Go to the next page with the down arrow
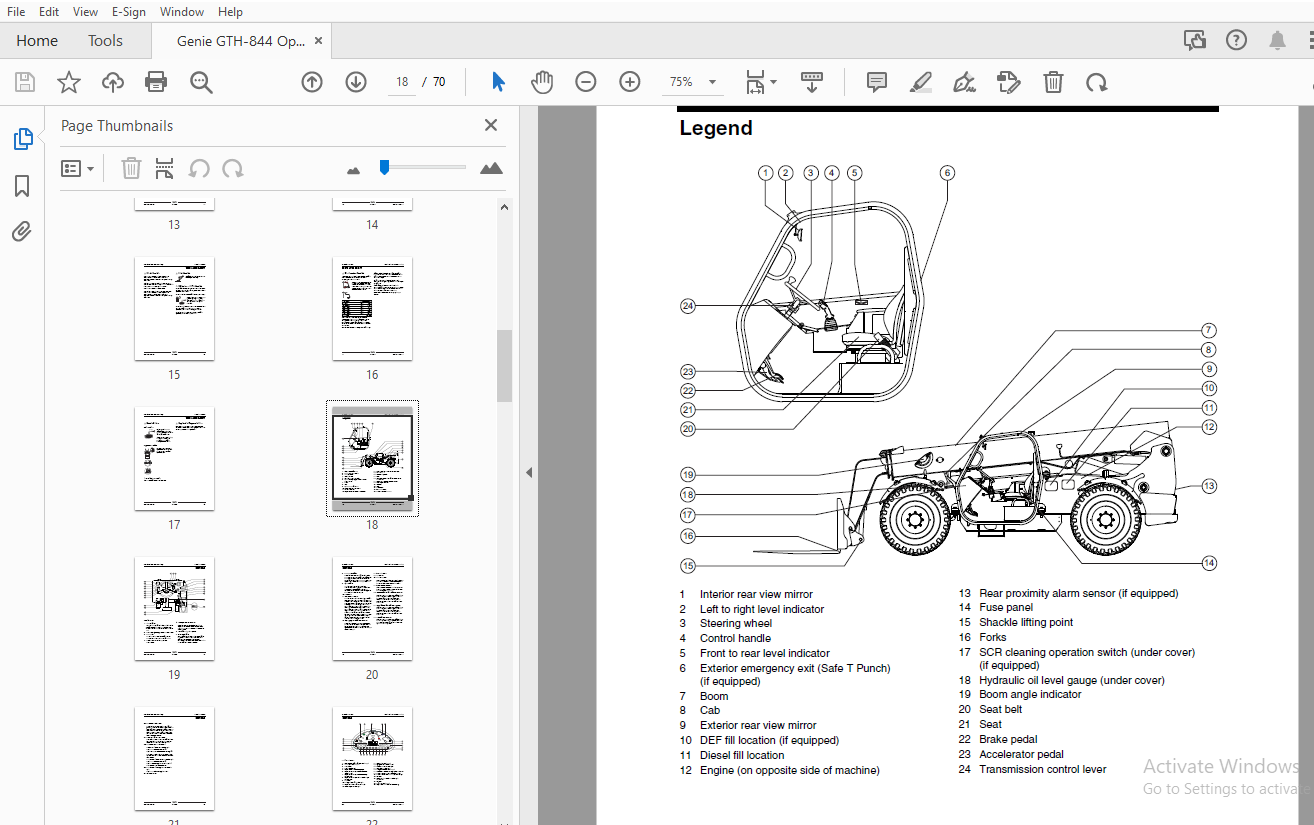1314x825 pixels. pos(356,82)
